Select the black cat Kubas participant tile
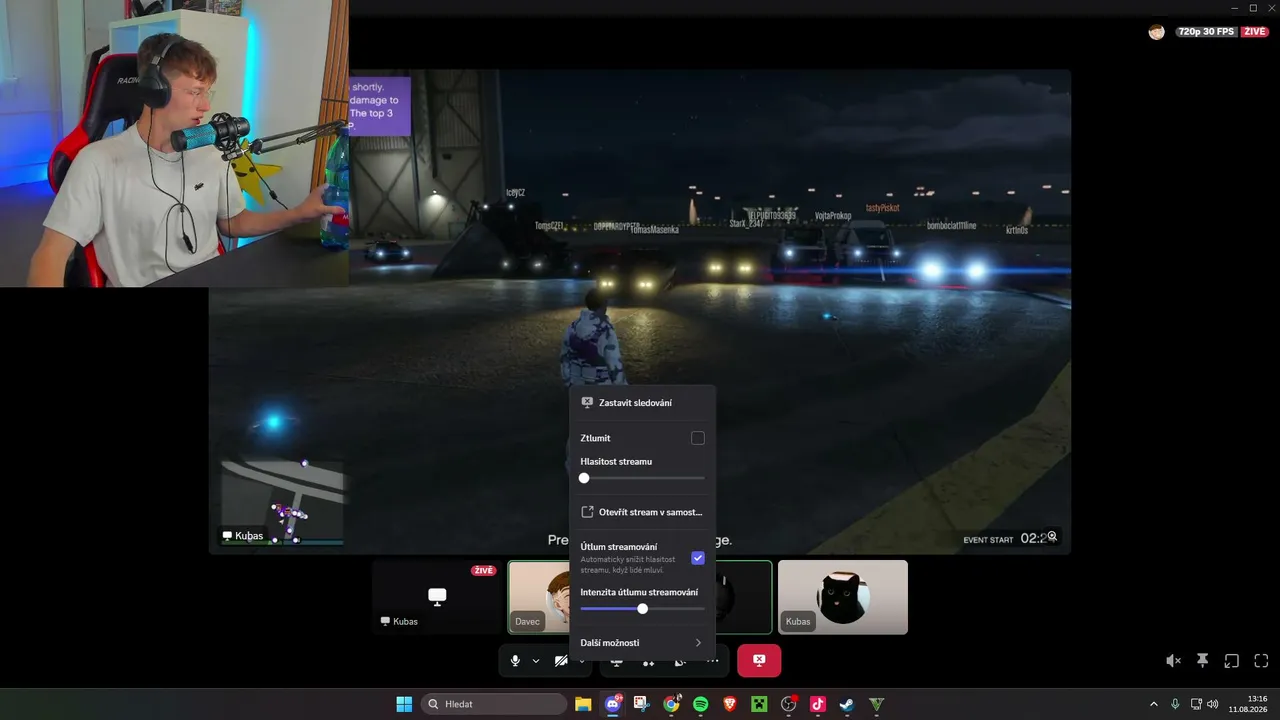The image size is (1280, 720). (x=843, y=597)
